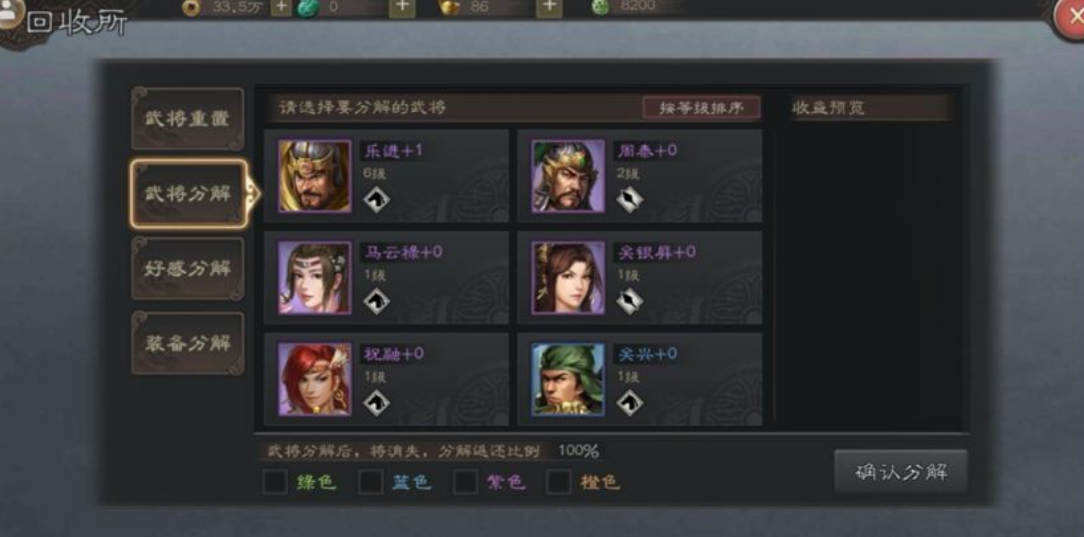The width and height of the screenshot is (1084, 537).
Task: Add ingots with the third plus icon
Action: pyautogui.click(x=549, y=7)
